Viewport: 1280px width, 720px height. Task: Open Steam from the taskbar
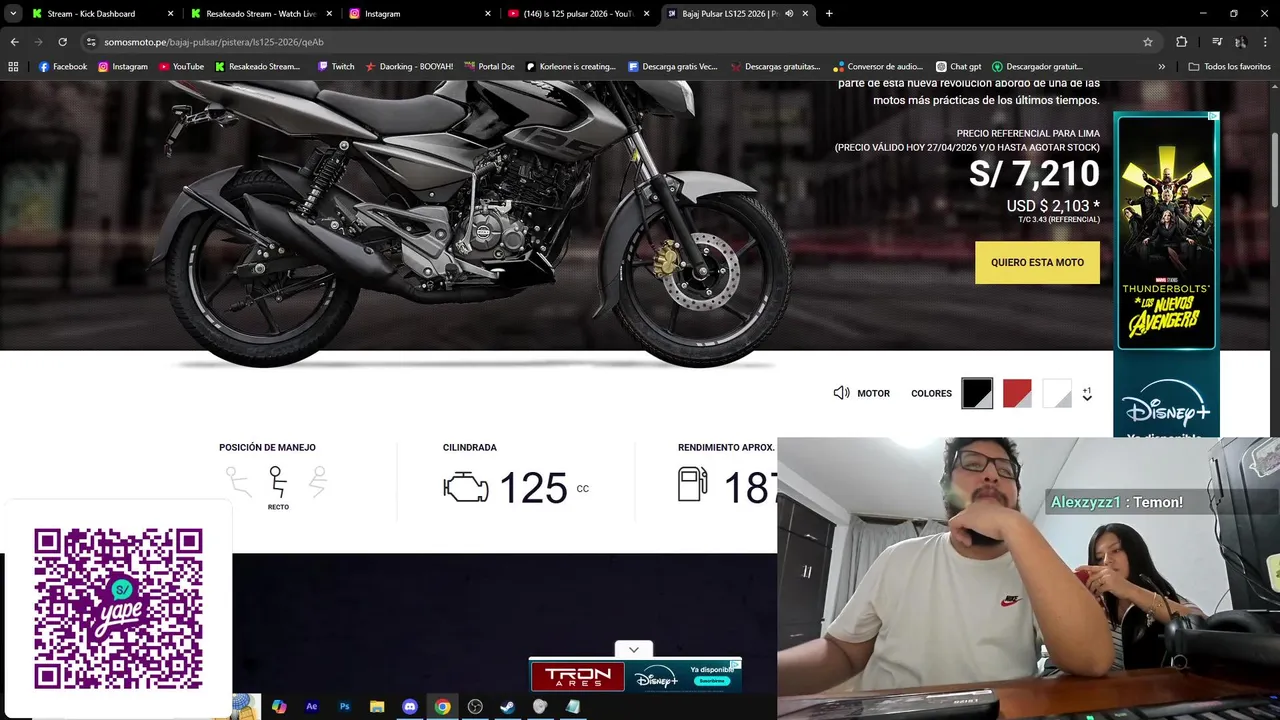(508, 706)
